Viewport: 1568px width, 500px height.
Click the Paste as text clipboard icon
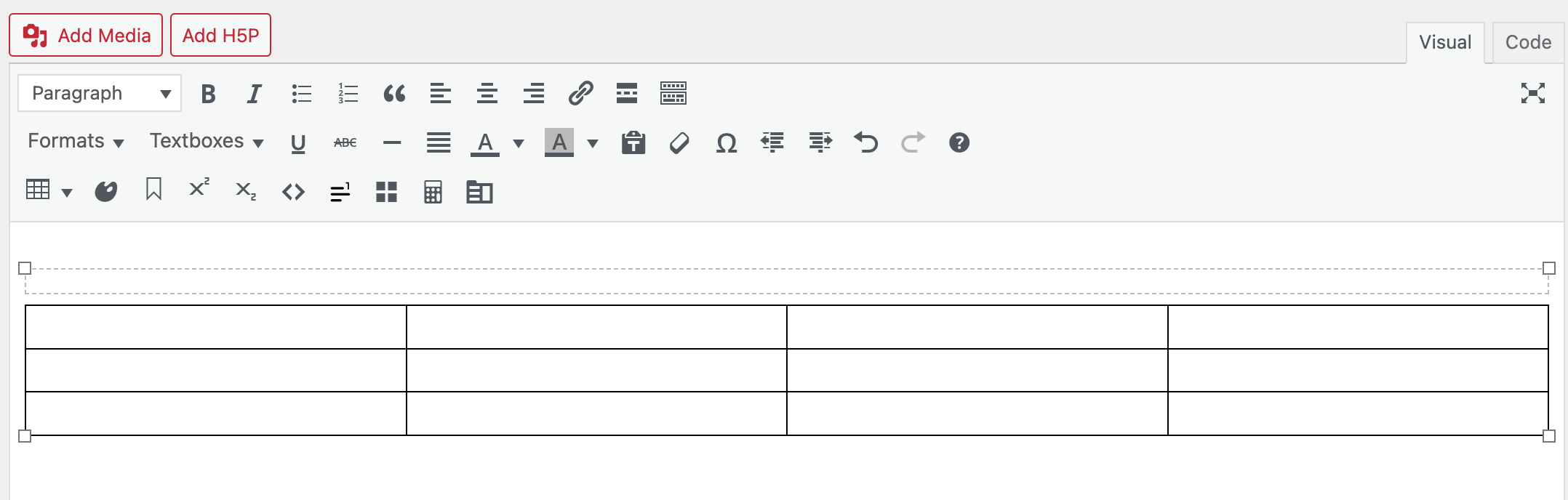(633, 142)
